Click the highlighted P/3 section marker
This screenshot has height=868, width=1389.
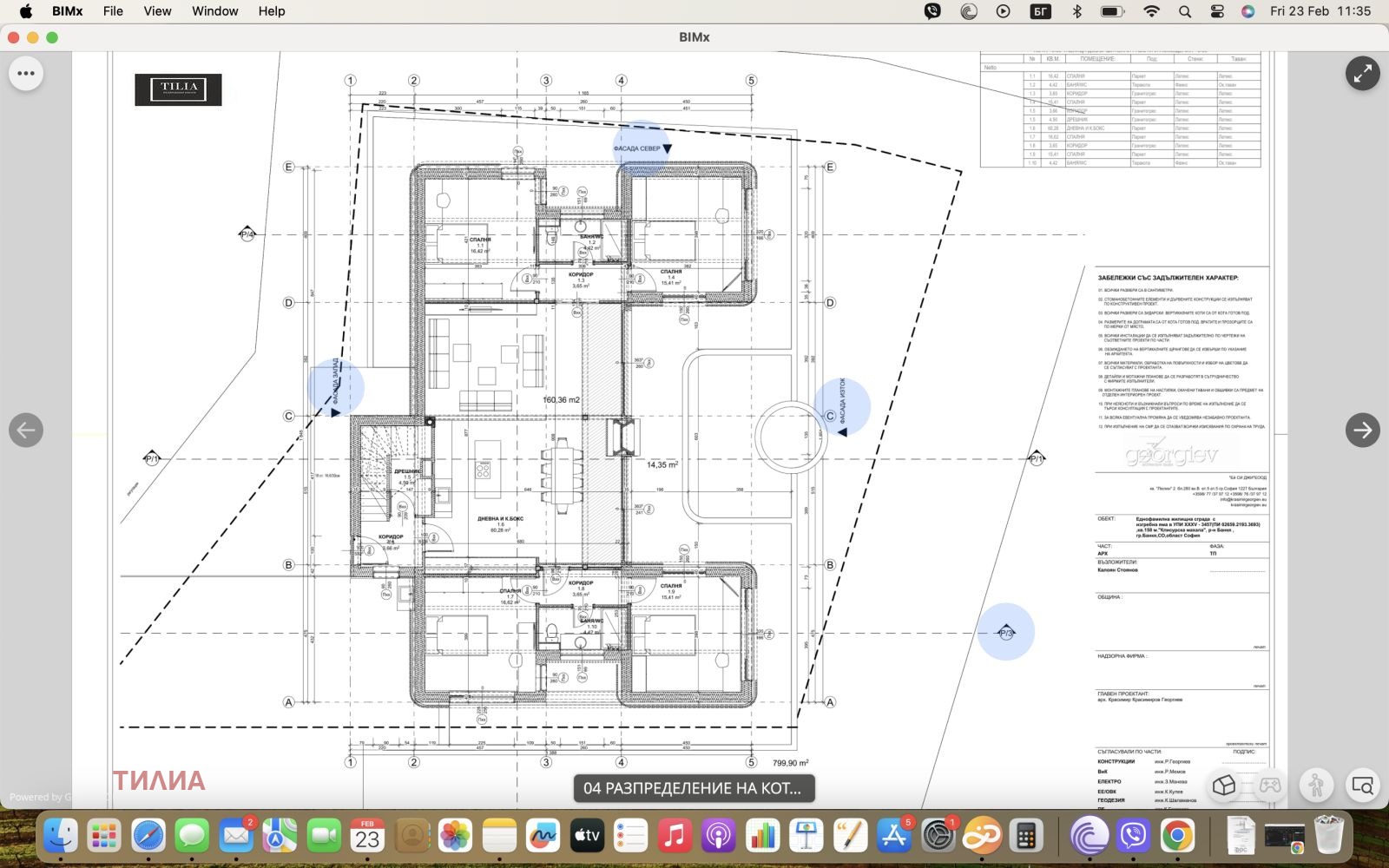1006,632
